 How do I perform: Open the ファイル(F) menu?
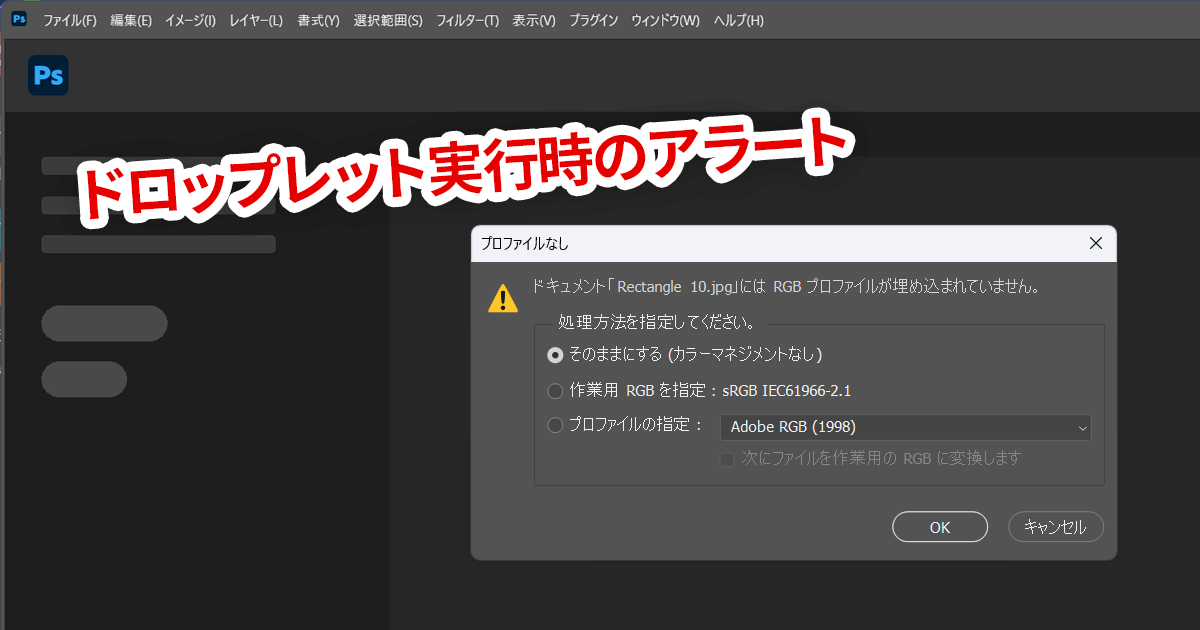tap(70, 19)
